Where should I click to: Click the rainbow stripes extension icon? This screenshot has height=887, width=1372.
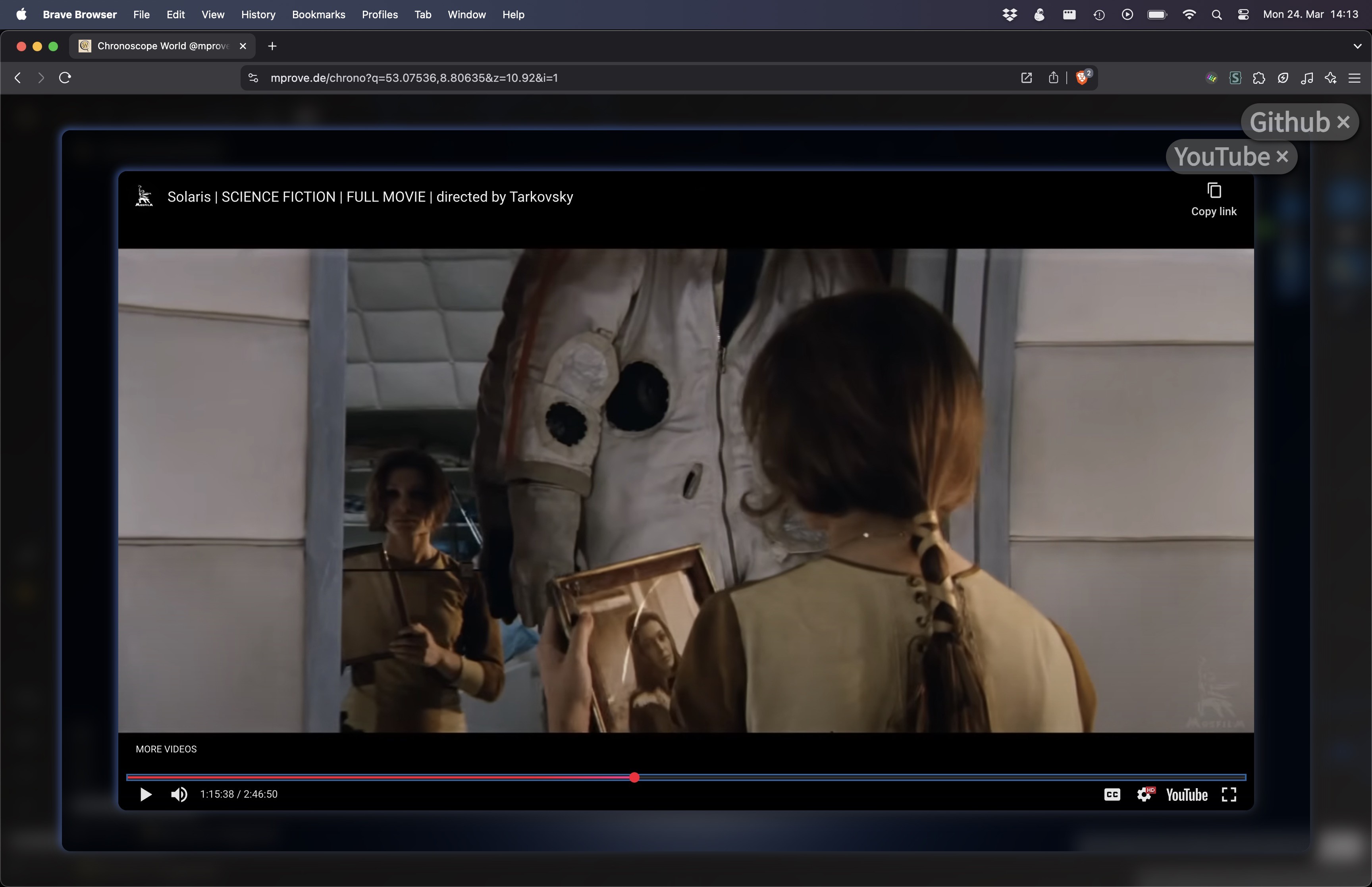[1211, 78]
